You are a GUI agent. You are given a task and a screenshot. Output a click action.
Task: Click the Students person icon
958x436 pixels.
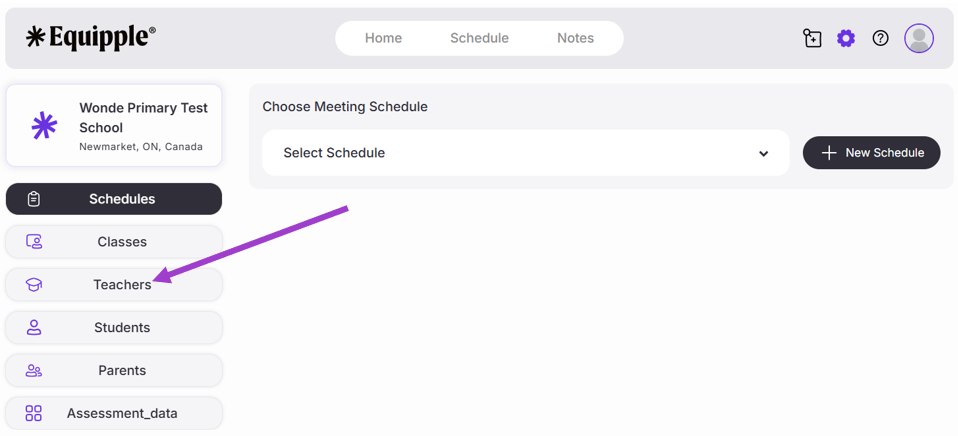tap(34, 328)
